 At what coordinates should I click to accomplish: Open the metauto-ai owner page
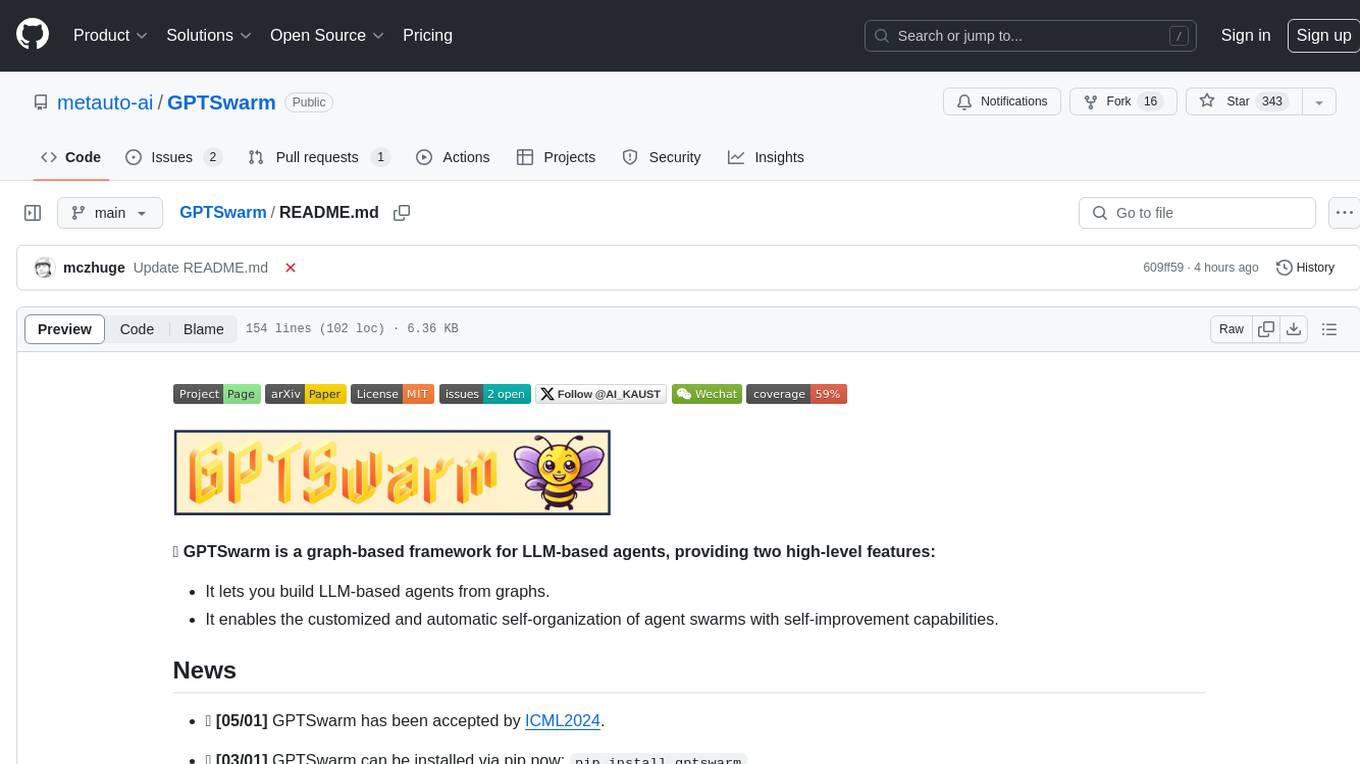[105, 102]
